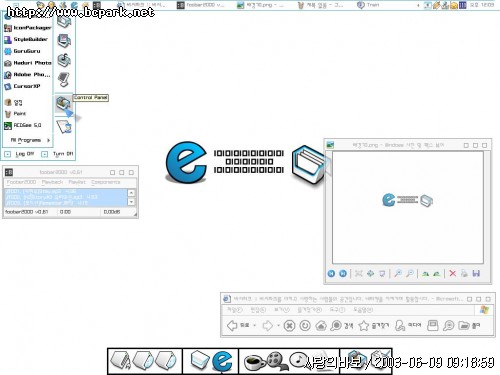Go to next image in picture viewer
Image resolution: width=500 pixels, height=375 pixels.
[343, 274]
